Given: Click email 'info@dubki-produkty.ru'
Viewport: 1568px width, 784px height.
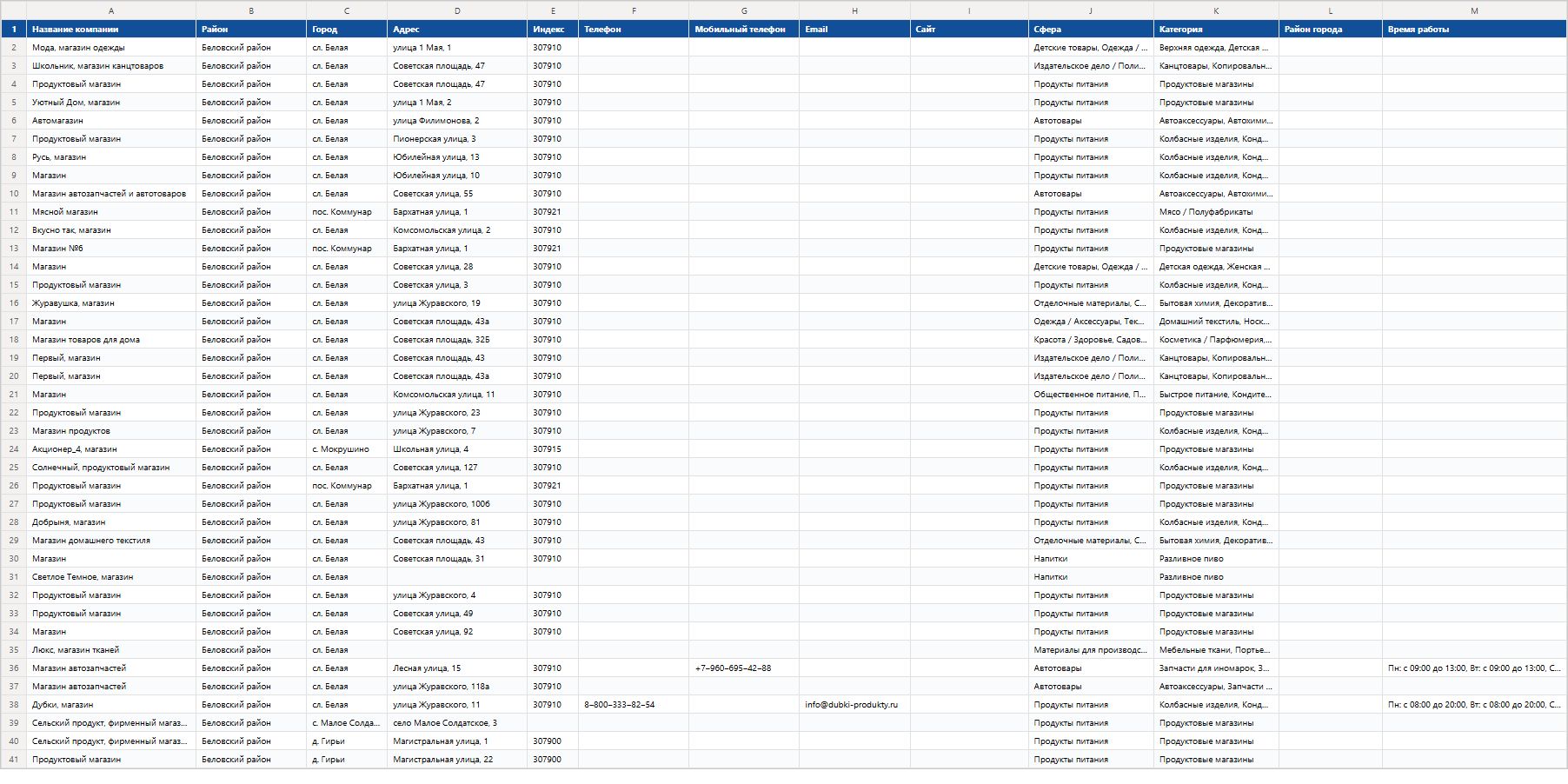Looking at the screenshot, I should click(x=854, y=705).
